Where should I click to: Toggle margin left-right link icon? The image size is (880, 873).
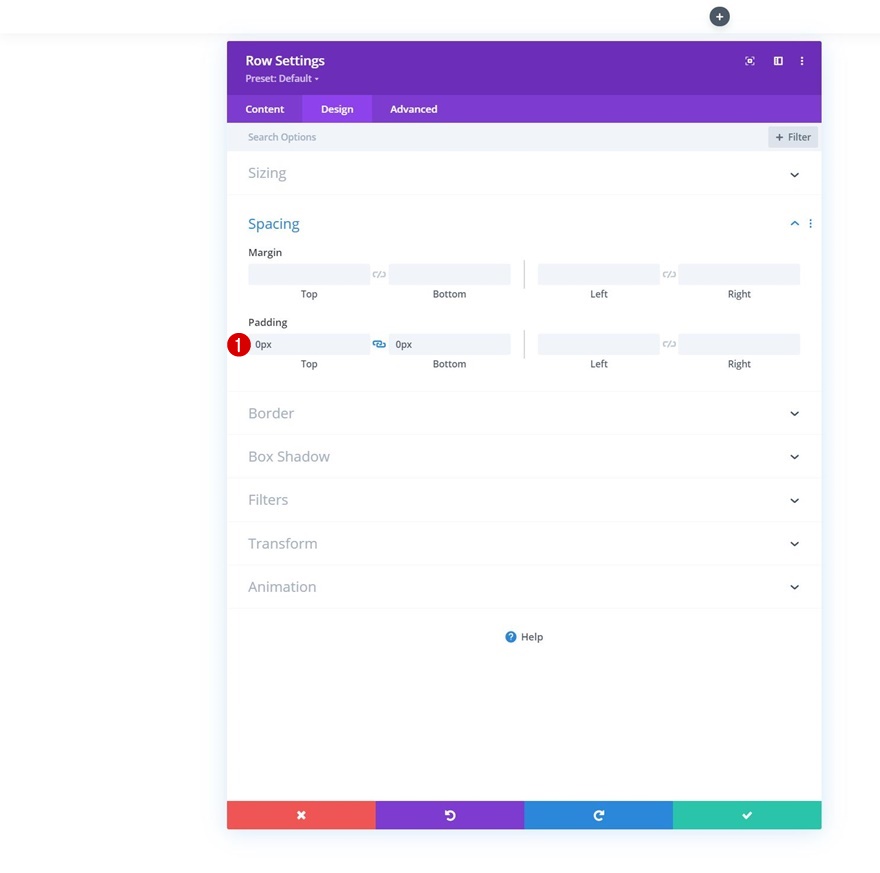point(668,274)
